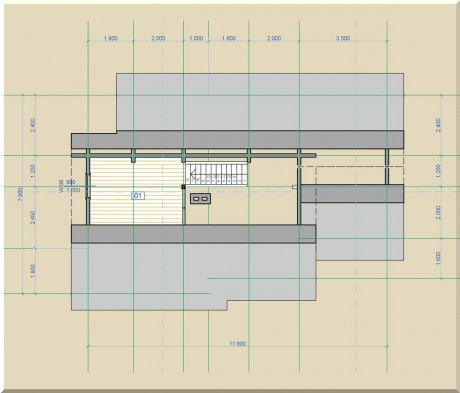Click the 1.800 dimension at top left
This screenshot has width=460, height=393.
[x=111, y=38]
